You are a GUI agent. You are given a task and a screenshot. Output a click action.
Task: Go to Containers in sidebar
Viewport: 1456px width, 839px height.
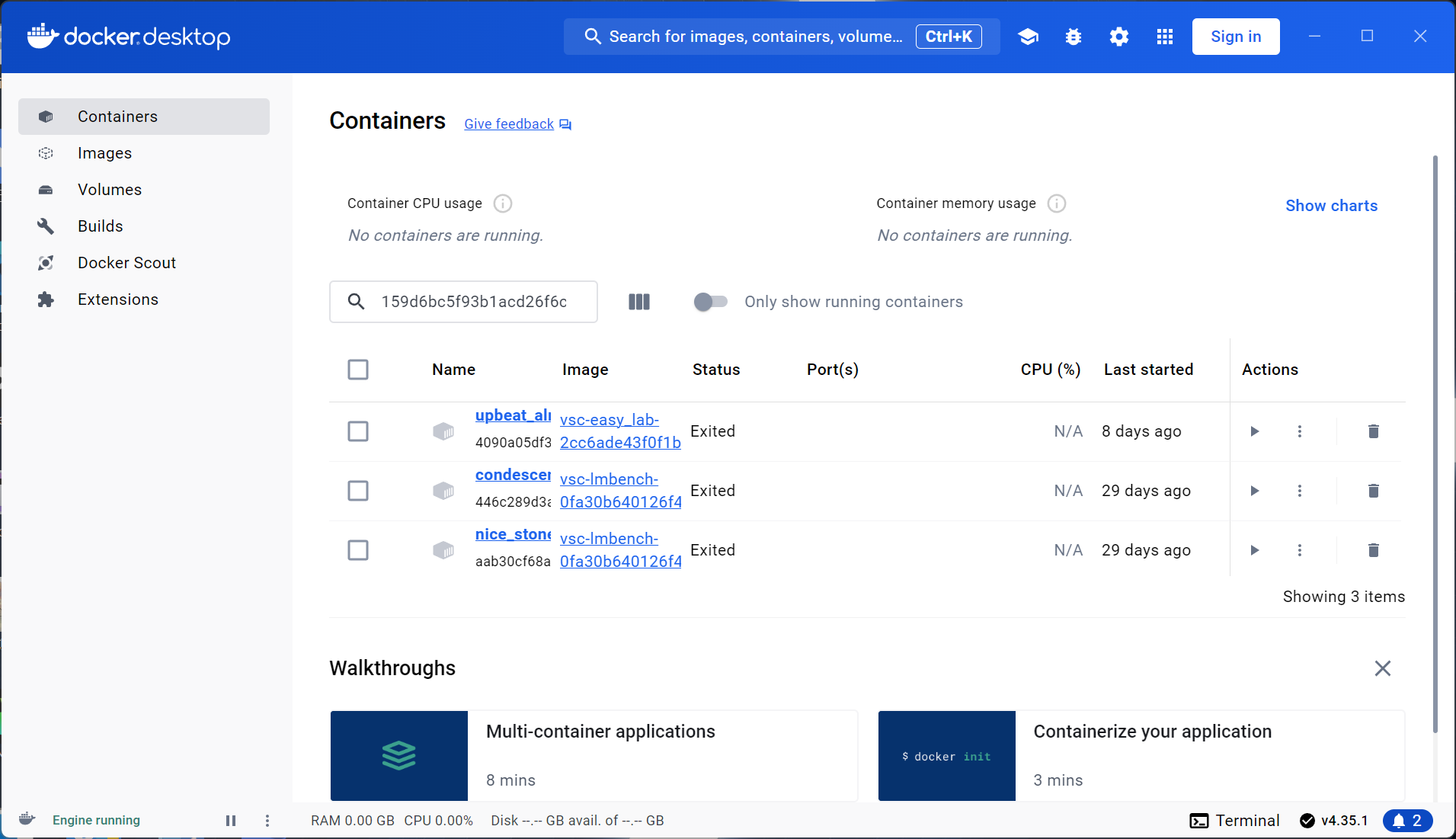coord(144,117)
